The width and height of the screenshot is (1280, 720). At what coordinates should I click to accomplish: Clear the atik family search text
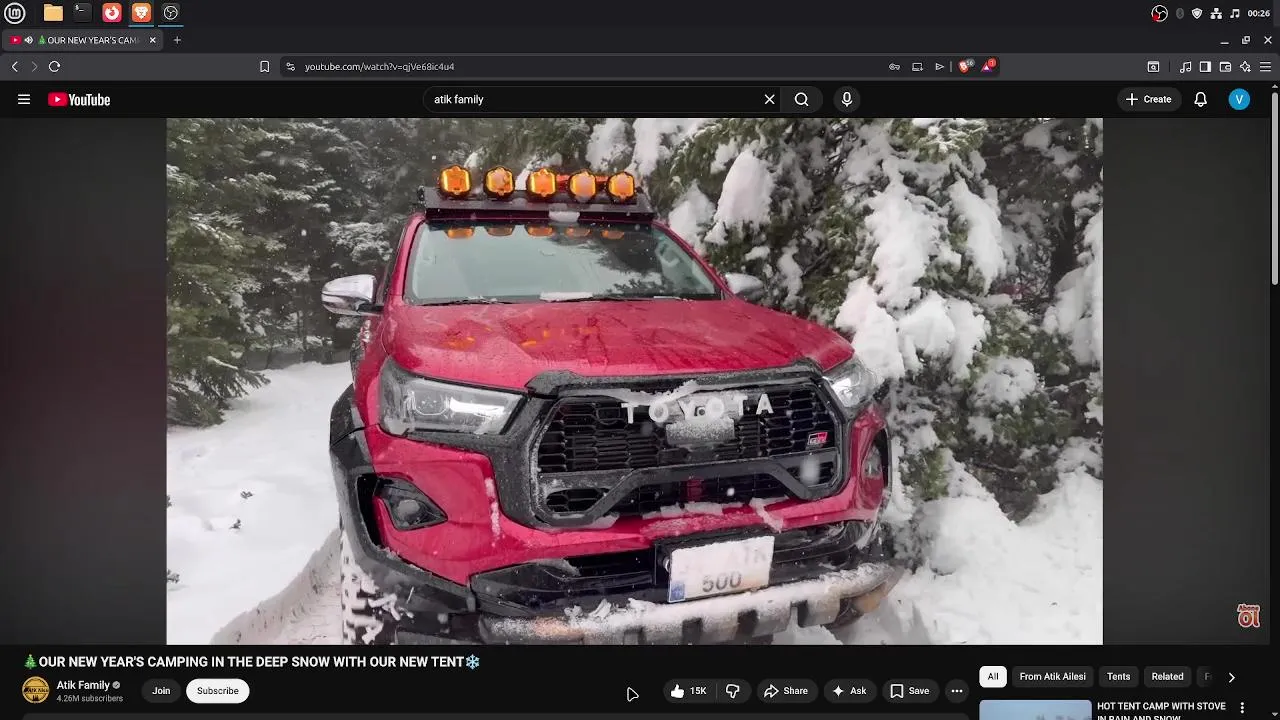769,99
